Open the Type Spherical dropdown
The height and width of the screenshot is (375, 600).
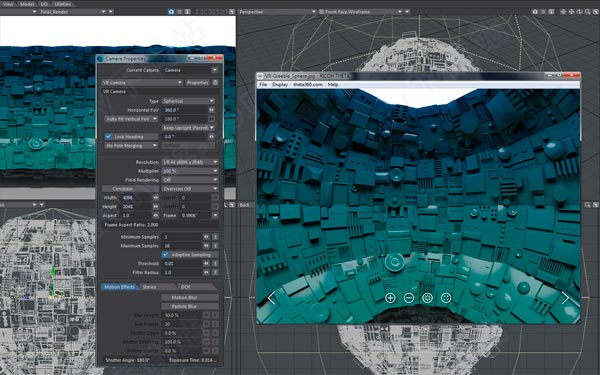pyautogui.click(x=188, y=101)
